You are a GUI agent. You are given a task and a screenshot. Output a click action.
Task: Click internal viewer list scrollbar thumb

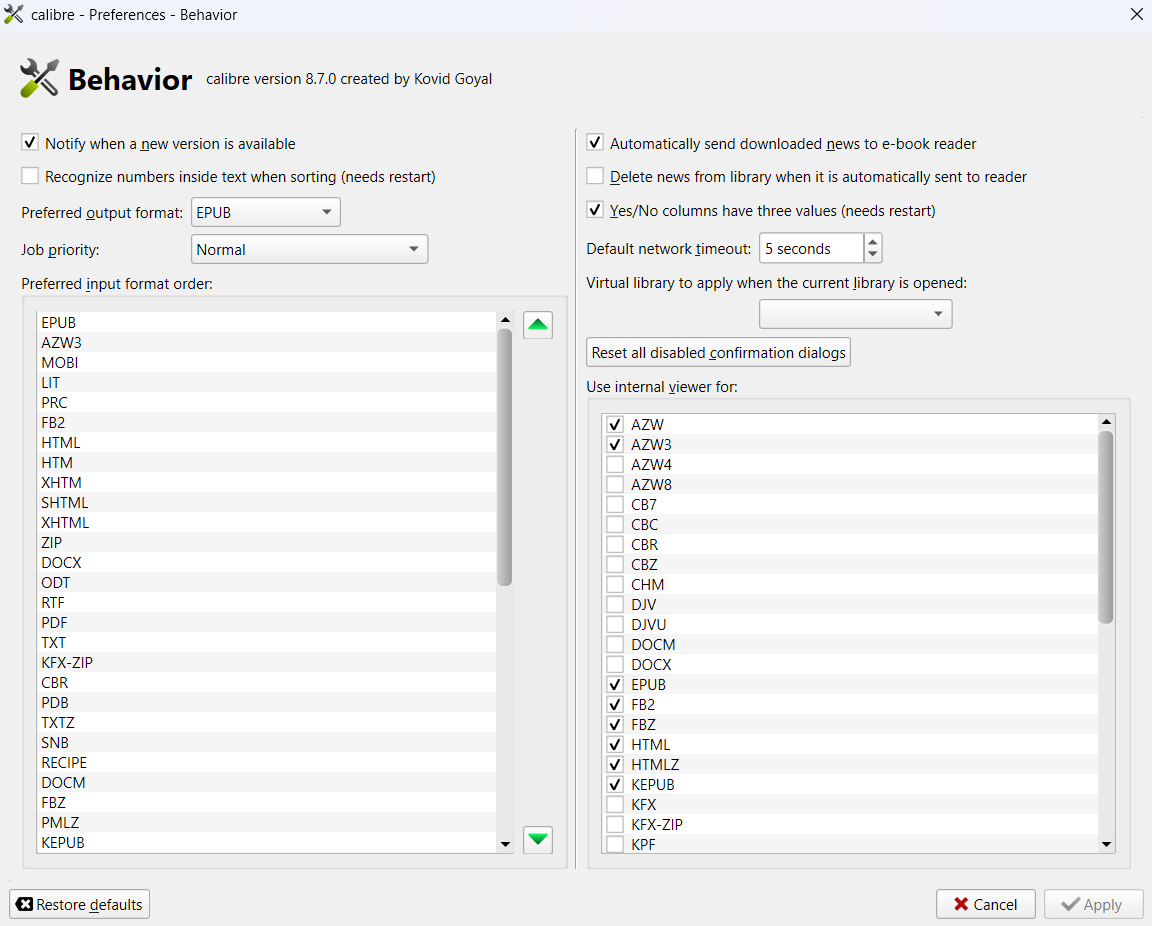pos(1106,527)
